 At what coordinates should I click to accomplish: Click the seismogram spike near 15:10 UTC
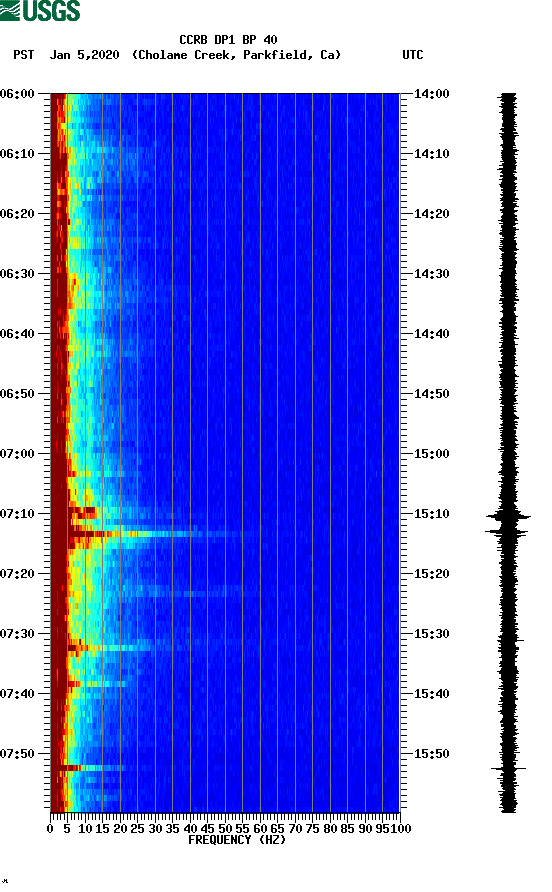coord(508,517)
